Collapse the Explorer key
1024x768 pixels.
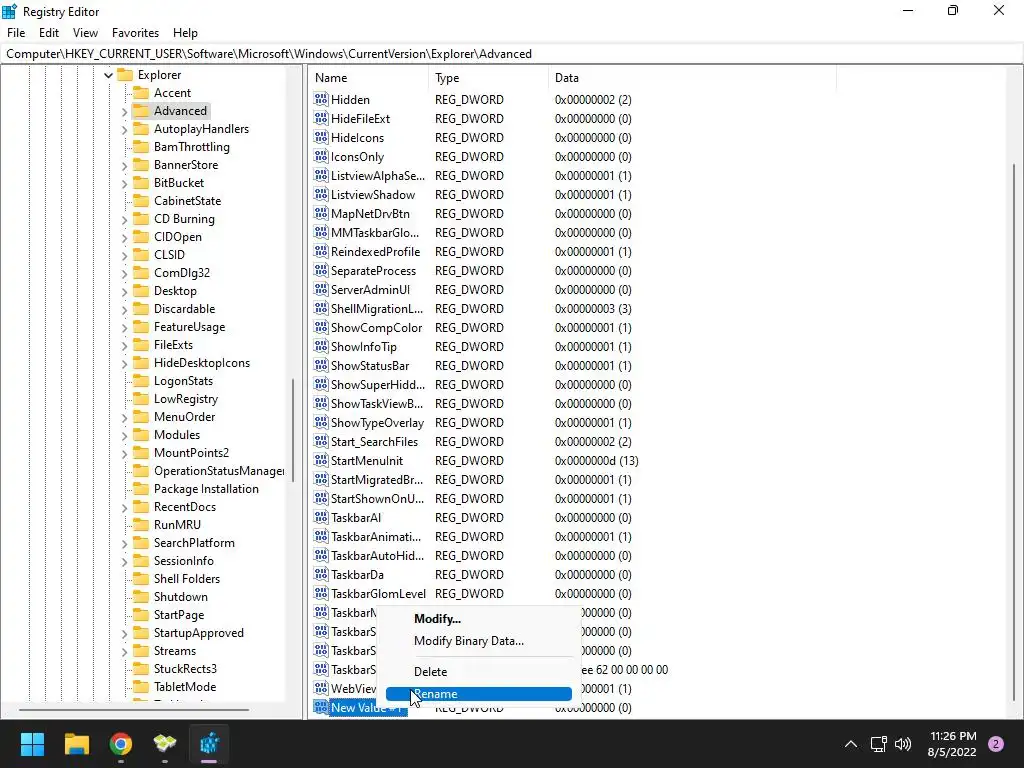pos(108,75)
